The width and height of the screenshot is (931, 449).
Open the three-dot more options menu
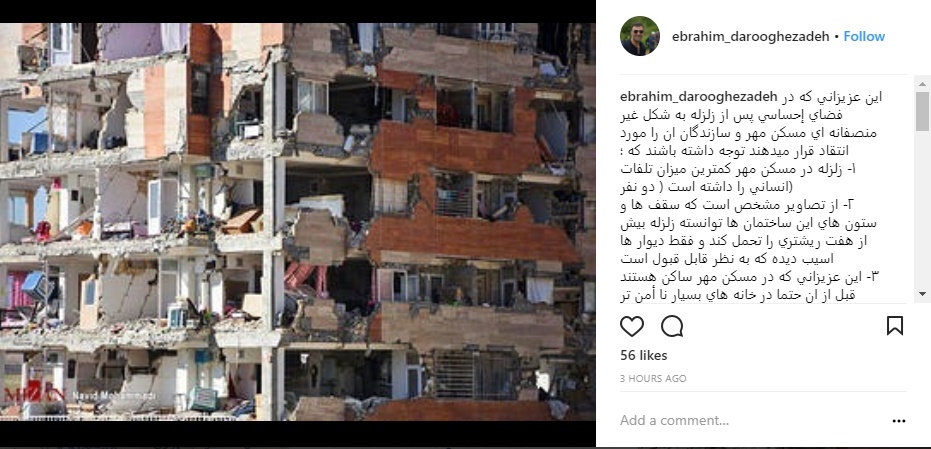pos(899,421)
